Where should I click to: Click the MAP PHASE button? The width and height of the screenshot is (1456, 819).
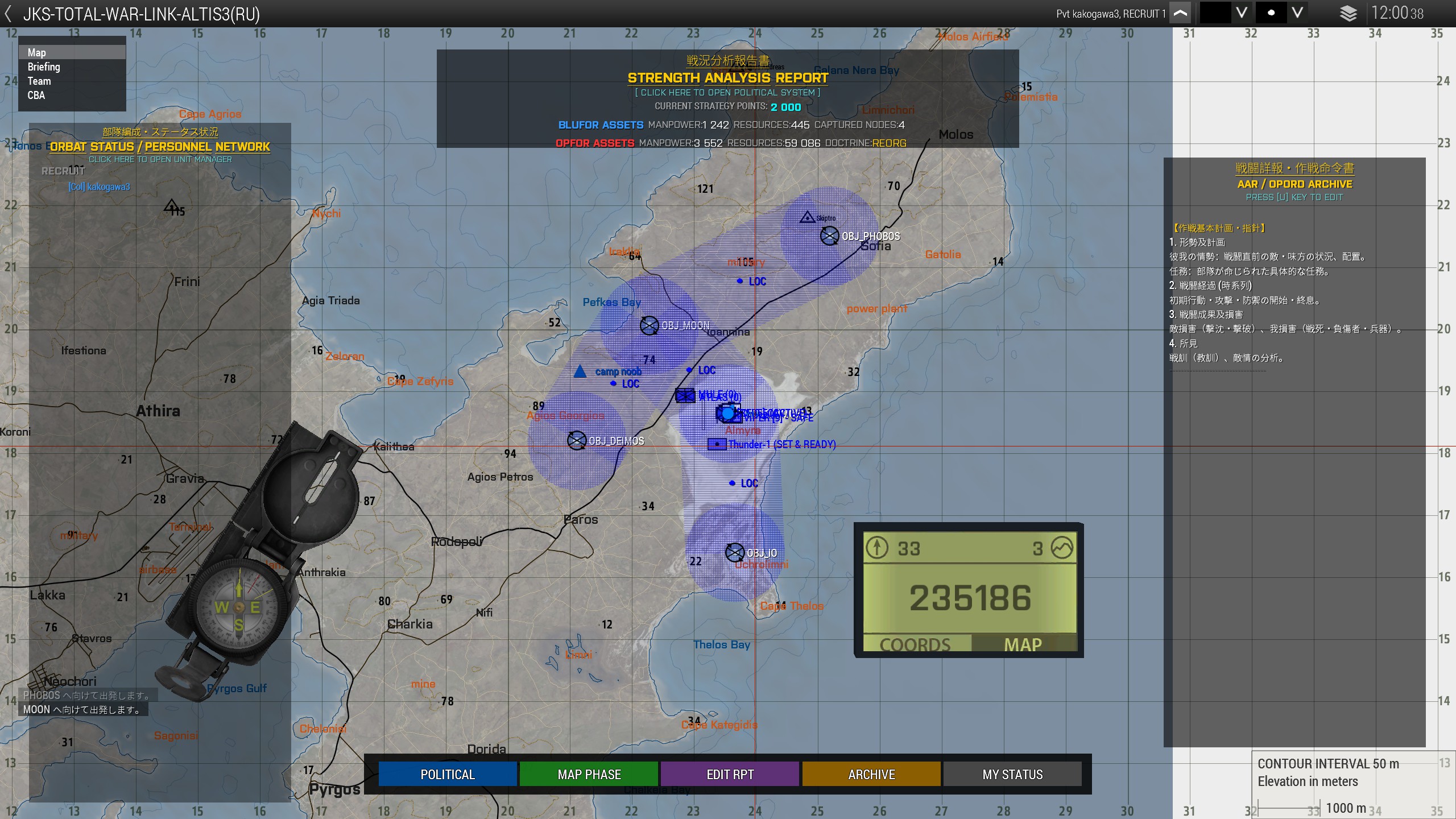click(589, 774)
